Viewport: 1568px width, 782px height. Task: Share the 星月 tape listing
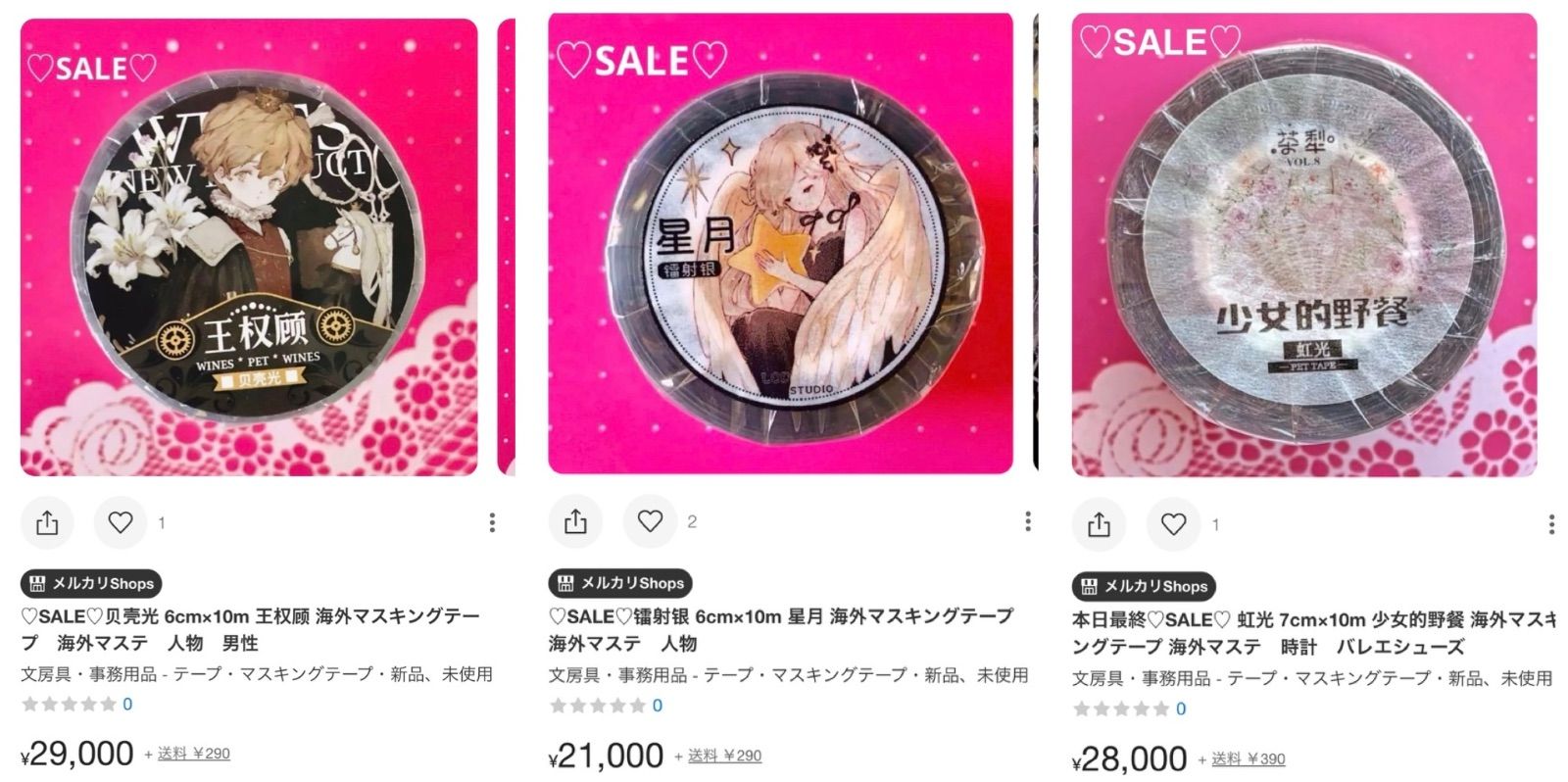coord(575,521)
